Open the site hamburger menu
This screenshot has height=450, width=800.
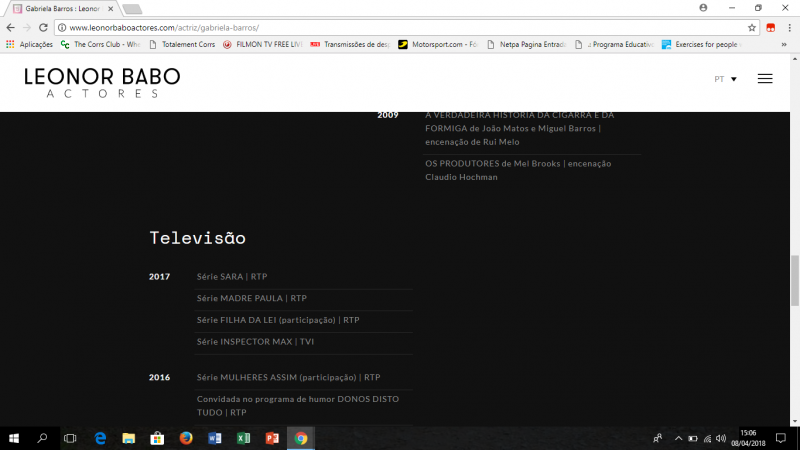(765, 79)
